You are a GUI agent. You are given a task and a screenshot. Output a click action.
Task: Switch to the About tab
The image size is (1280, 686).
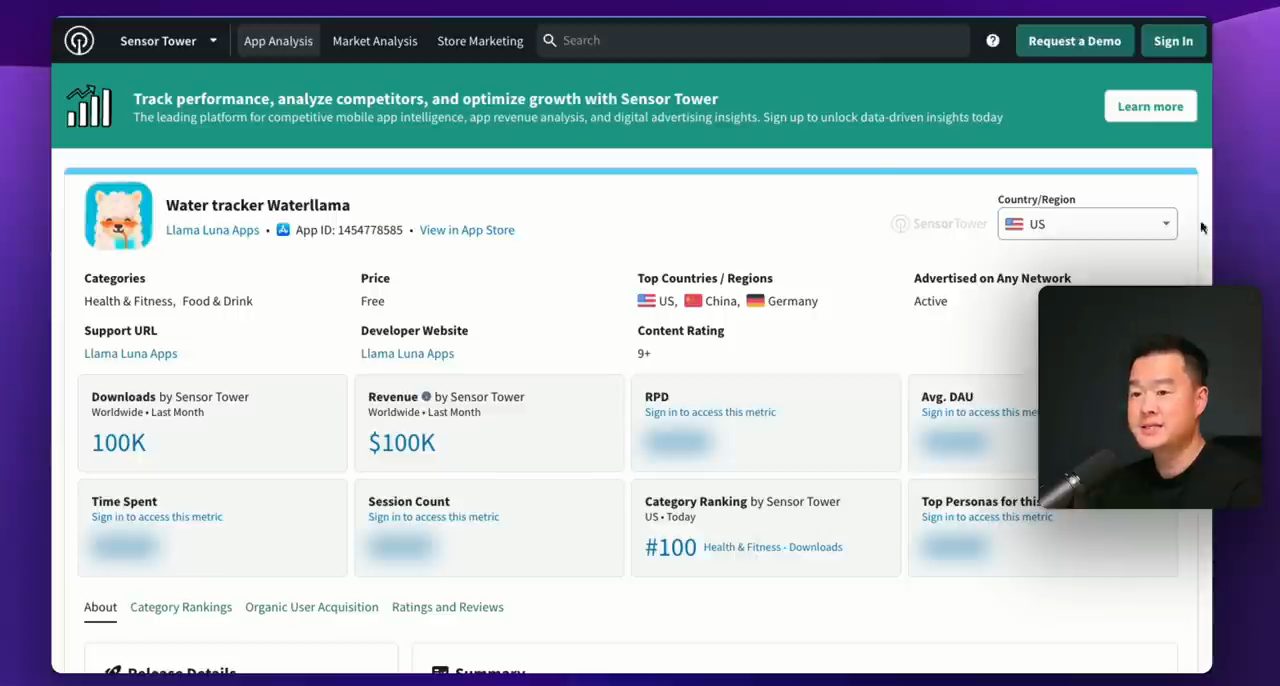pyautogui.click(x=100, y=607)
